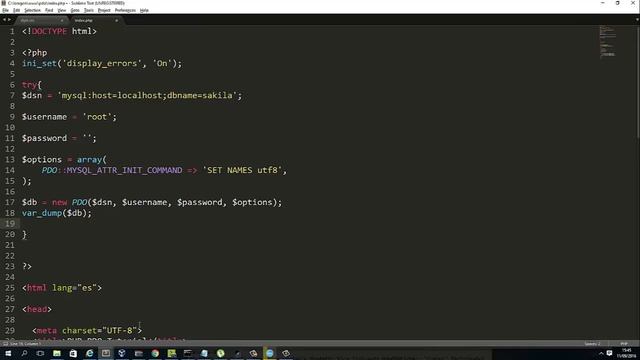Open the Edit menu
This screenshot has width=640, height=360.
click(16, 10)
